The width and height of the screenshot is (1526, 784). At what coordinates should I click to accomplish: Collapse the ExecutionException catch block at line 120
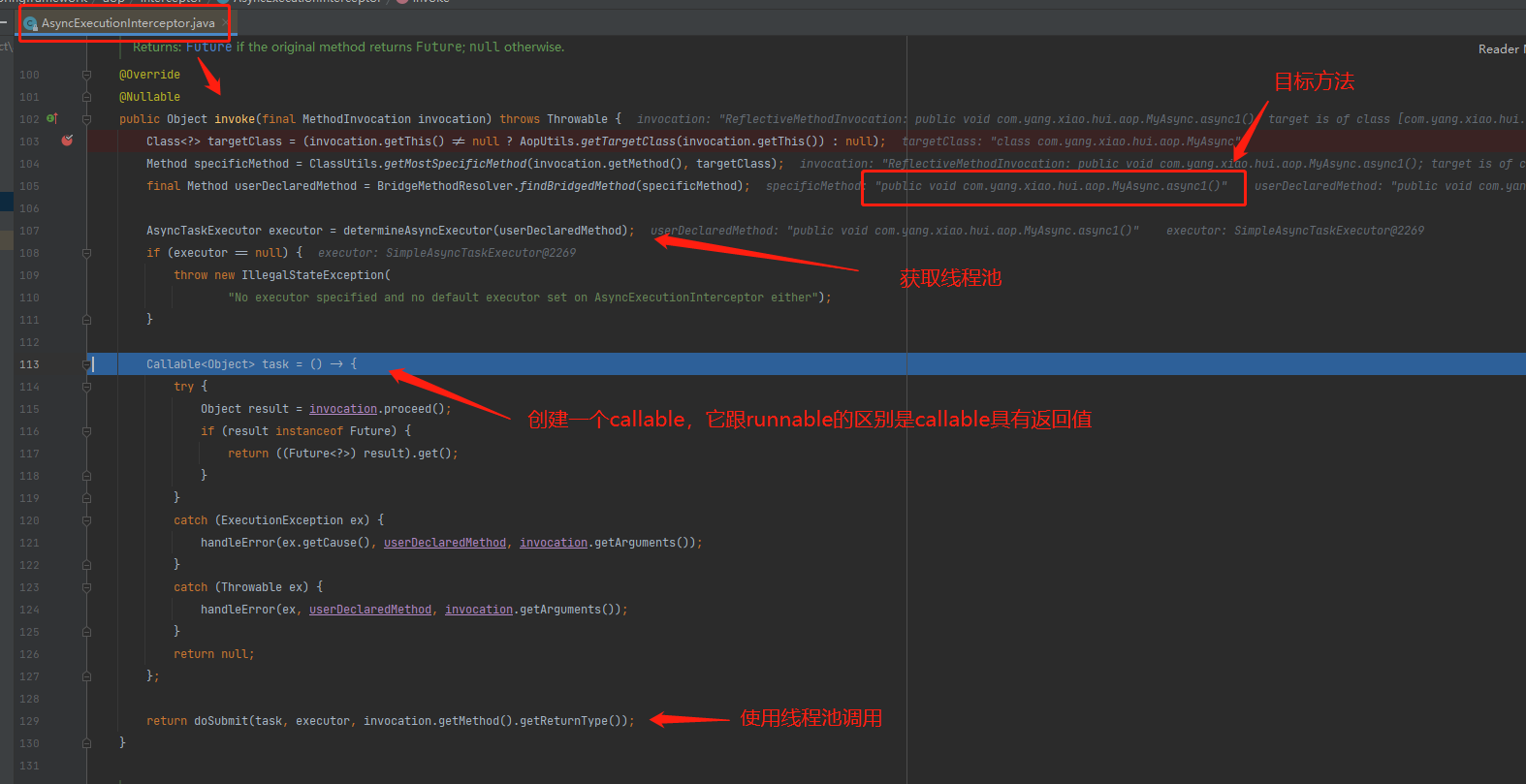(x=86, y=520)
